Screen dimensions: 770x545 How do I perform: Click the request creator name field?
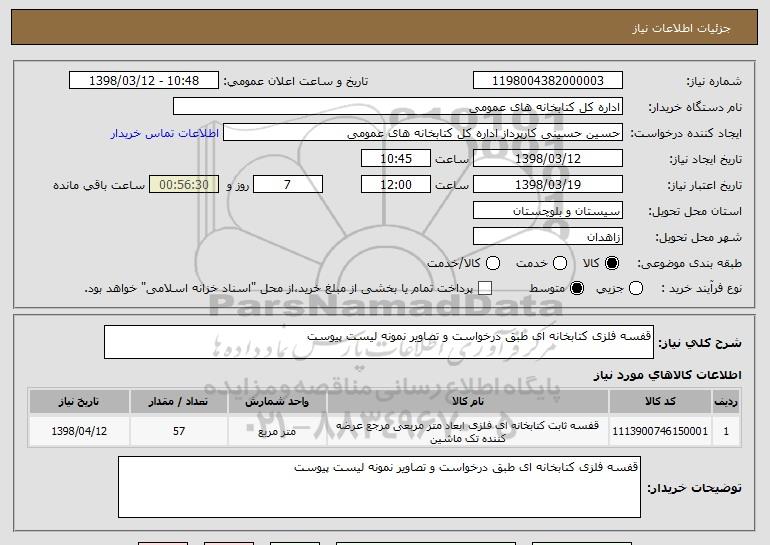423,133
